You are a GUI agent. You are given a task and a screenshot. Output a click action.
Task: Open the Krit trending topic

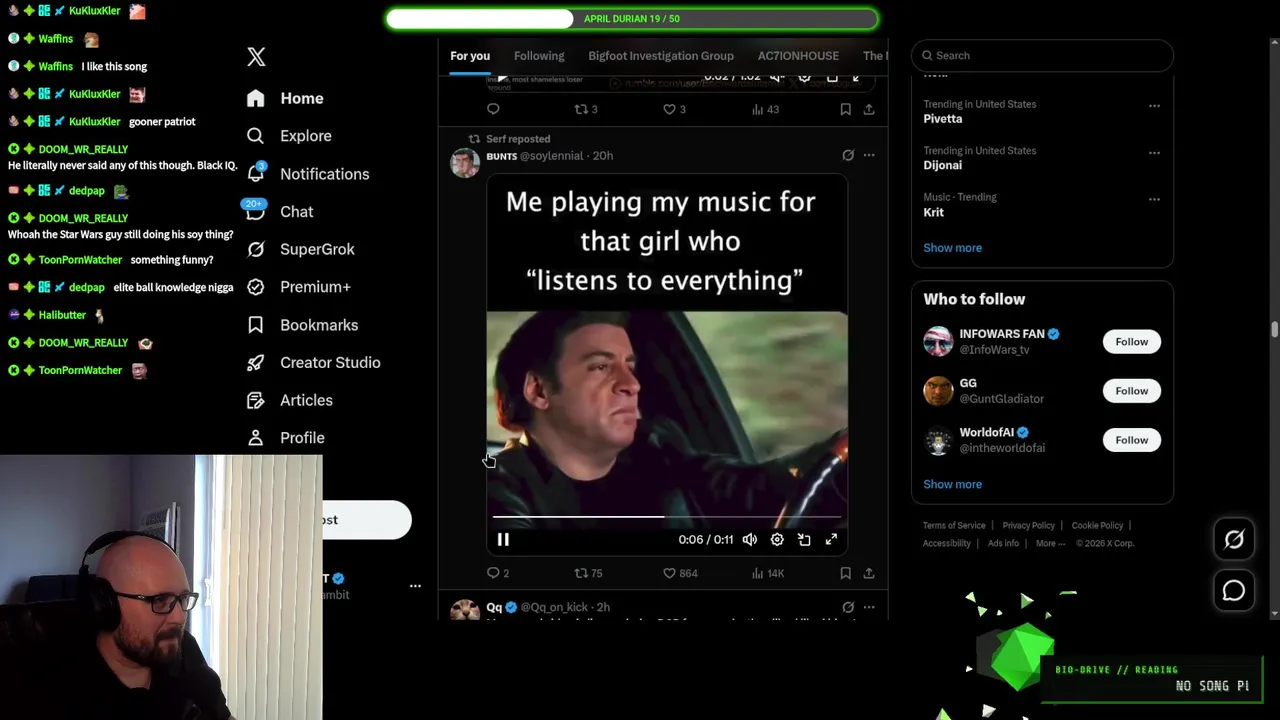coord(933,212)
